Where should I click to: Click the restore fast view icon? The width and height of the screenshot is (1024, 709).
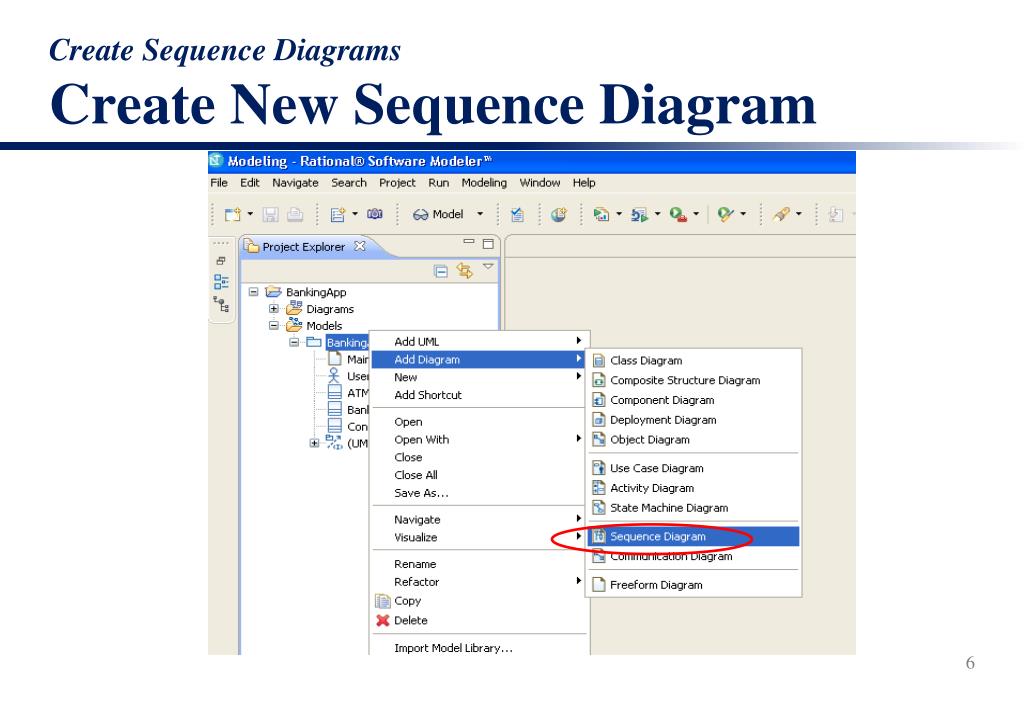(x=221, y=260)
